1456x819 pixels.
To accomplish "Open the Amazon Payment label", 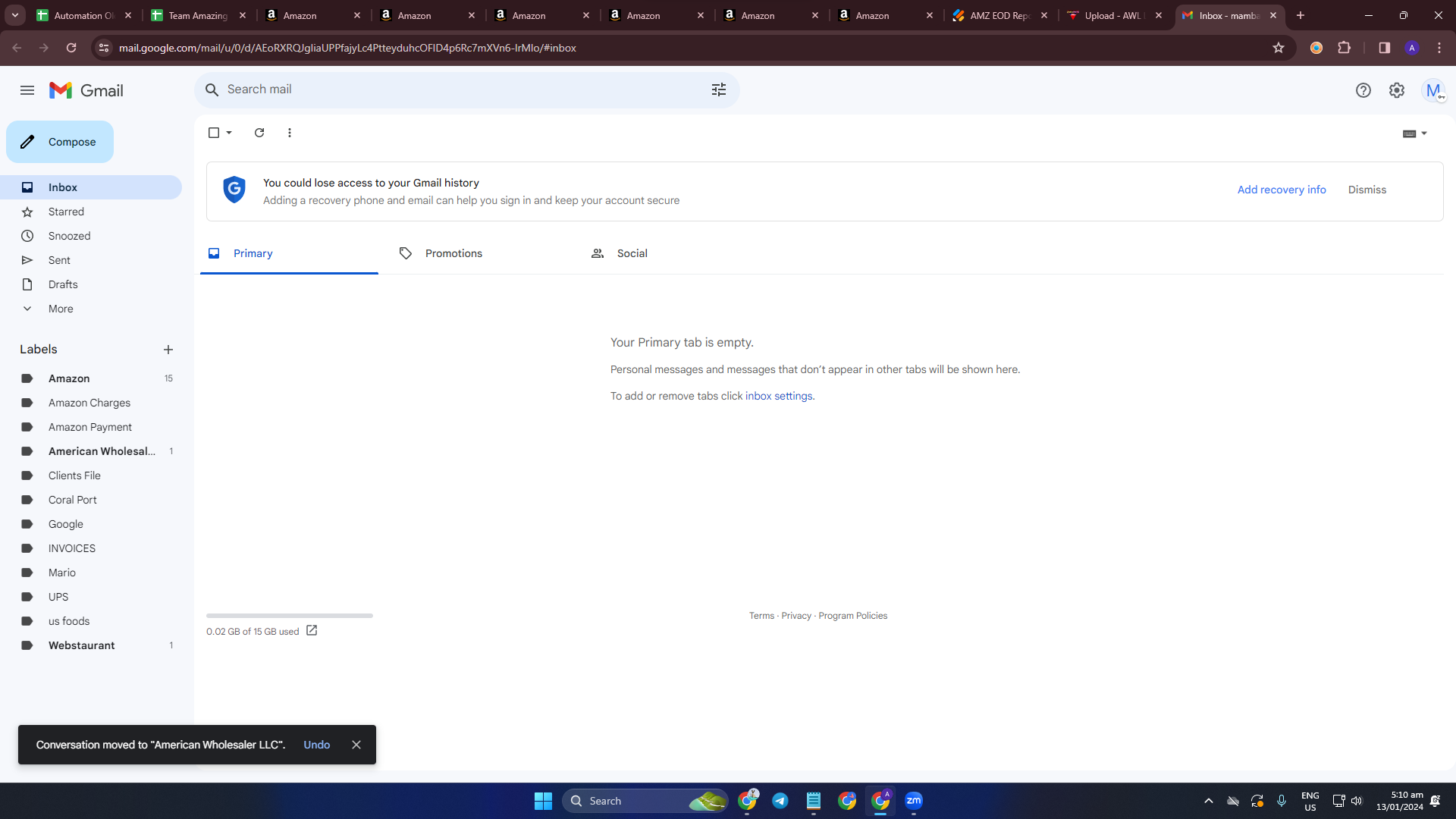I will click(91, 427).
